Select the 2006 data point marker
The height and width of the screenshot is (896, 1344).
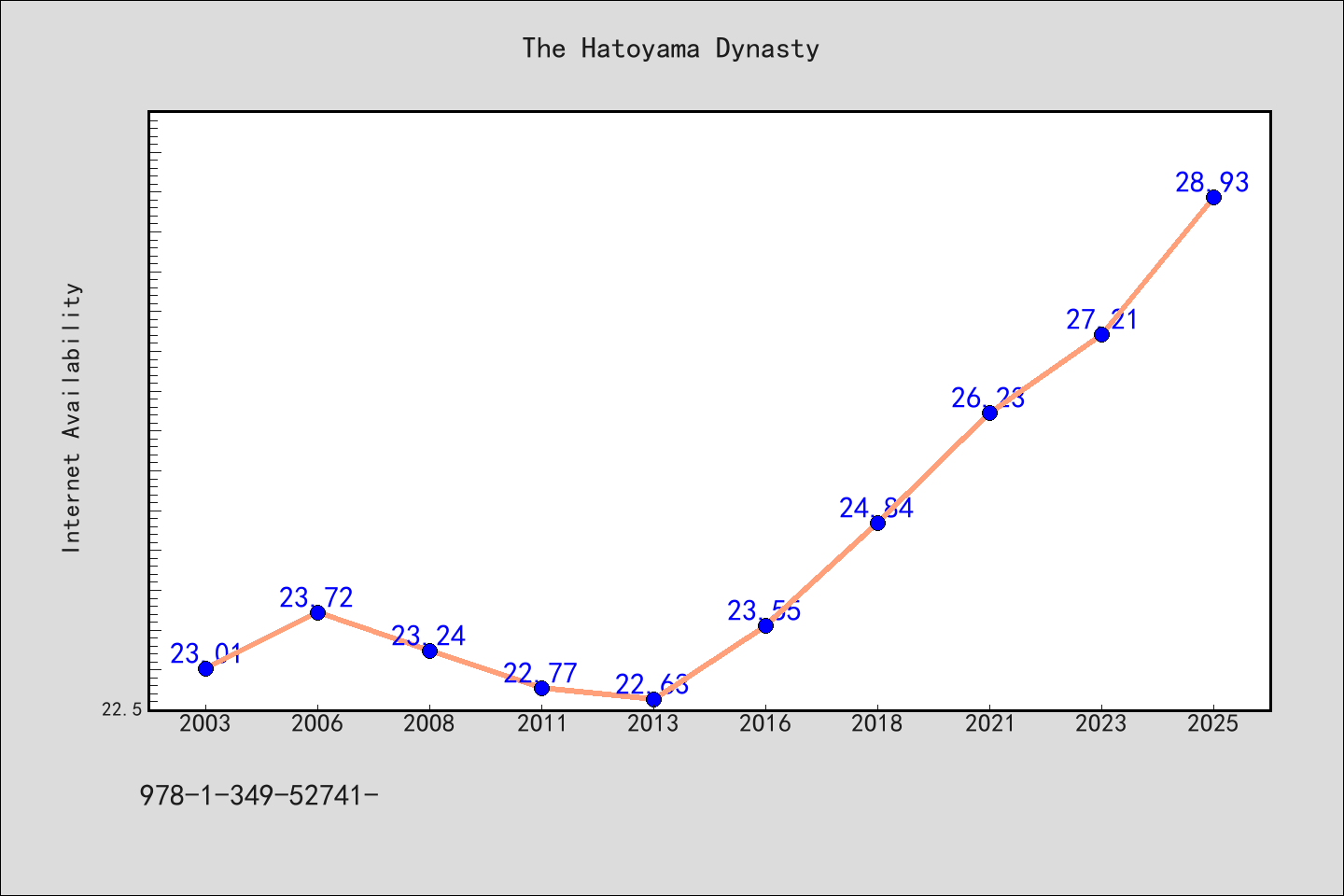click(x=317, y=612)
